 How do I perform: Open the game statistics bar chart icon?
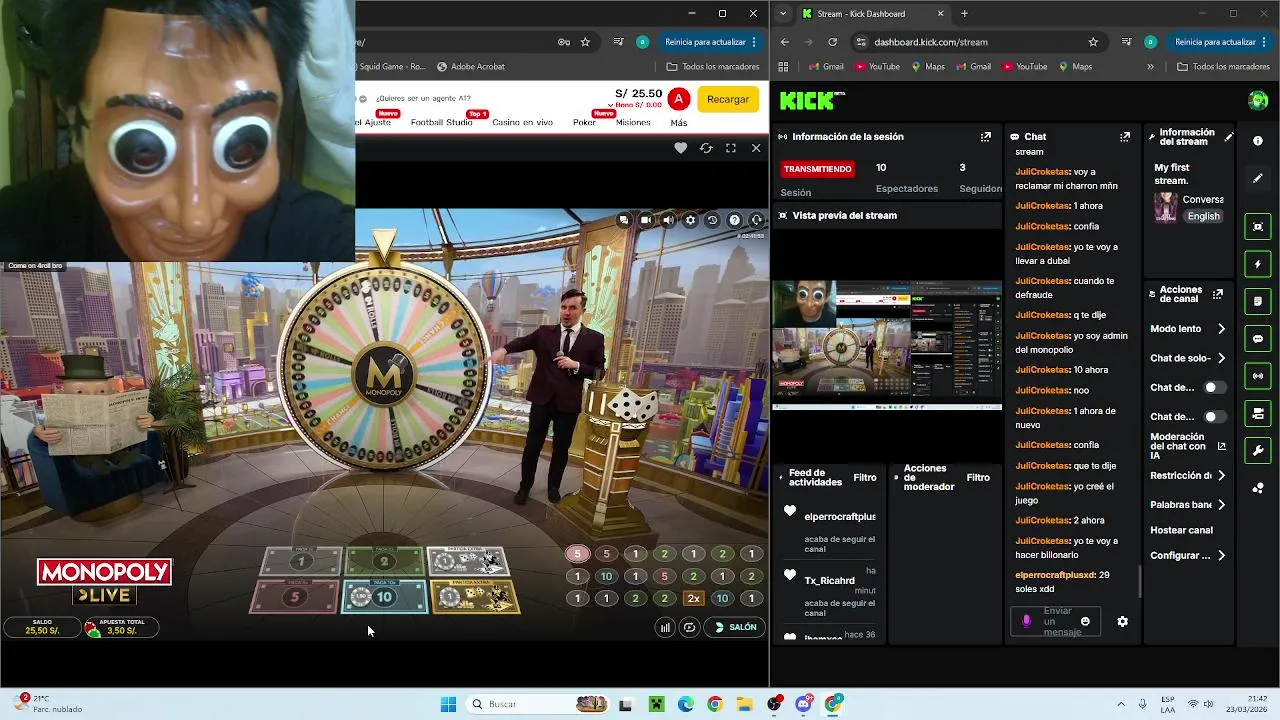(x=665, y=627)
